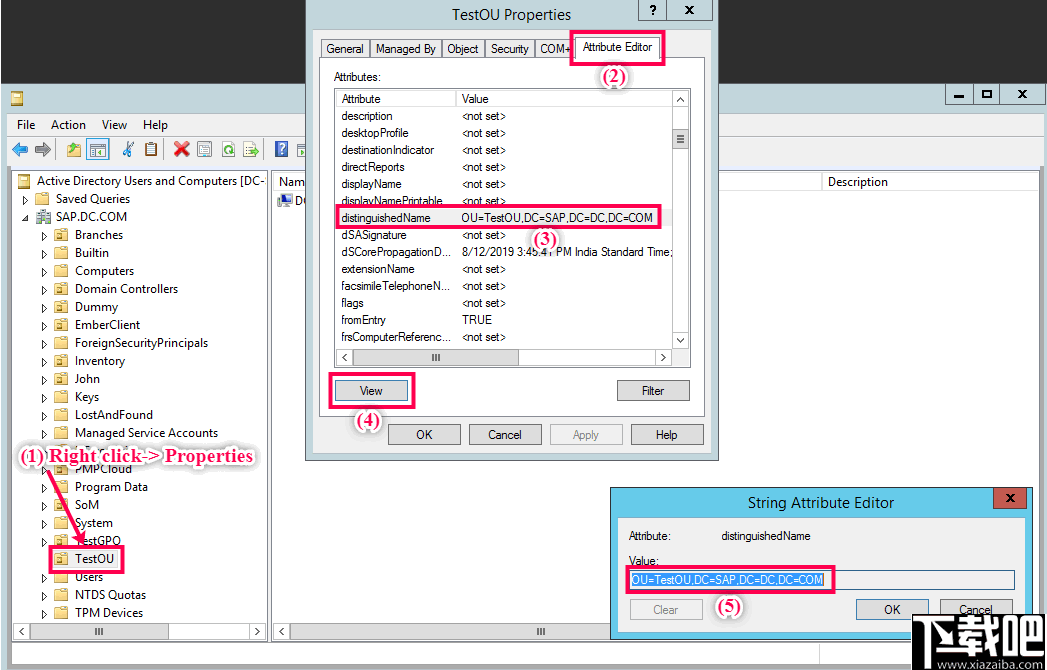This screenshot has width=1047, height=670.
Task: Toggle the Show/Hide Console Tree icon
Action: (x=96, y=149)
